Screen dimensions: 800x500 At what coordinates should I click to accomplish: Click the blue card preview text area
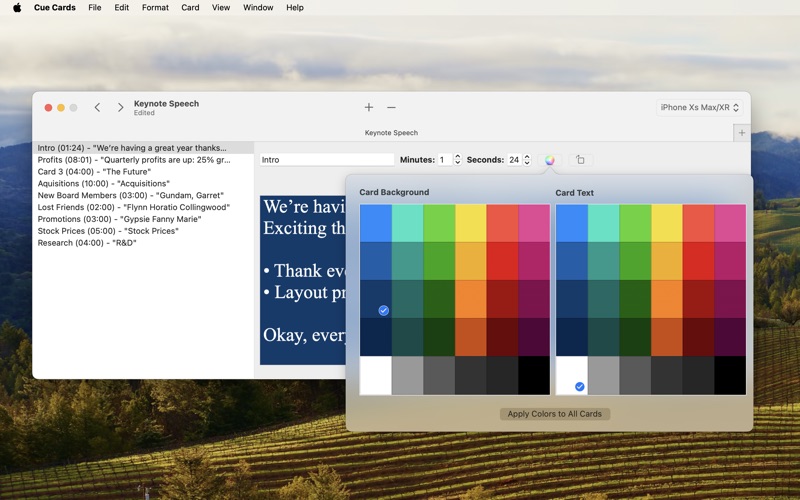(x=303, y=280)
